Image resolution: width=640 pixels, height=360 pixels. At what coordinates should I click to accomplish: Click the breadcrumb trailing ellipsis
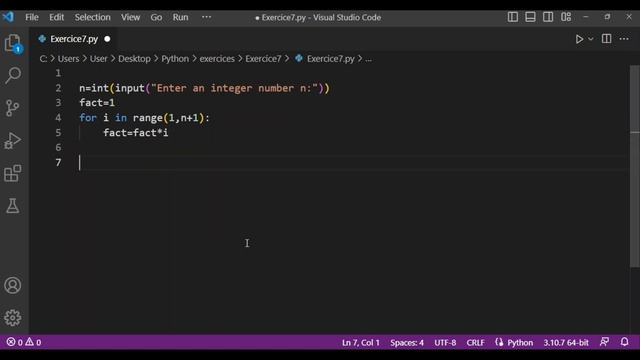pos(369,59)
